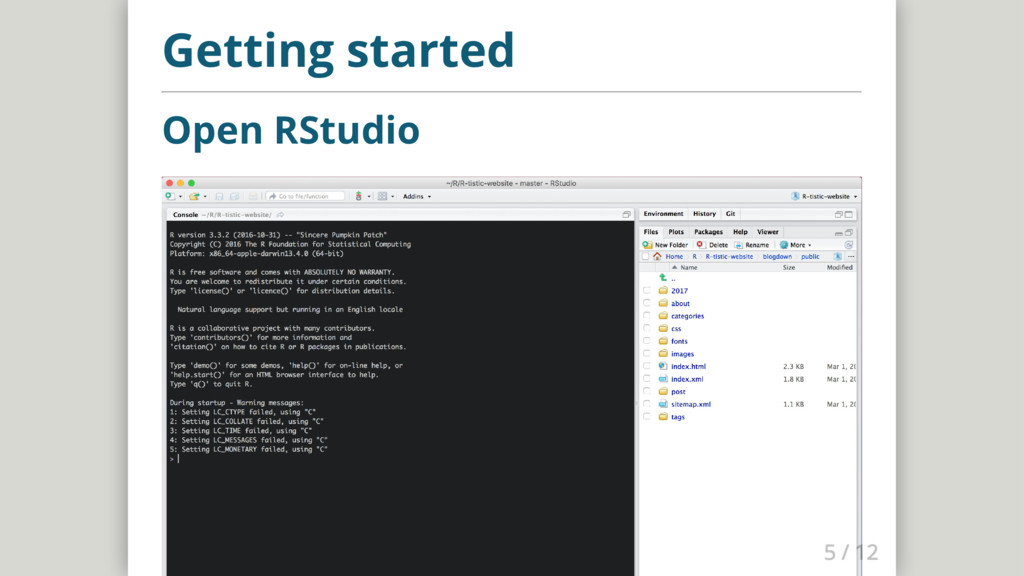Switch to the History tab
The height and width of the screenshot is (576, 1024).
point(704,214)
